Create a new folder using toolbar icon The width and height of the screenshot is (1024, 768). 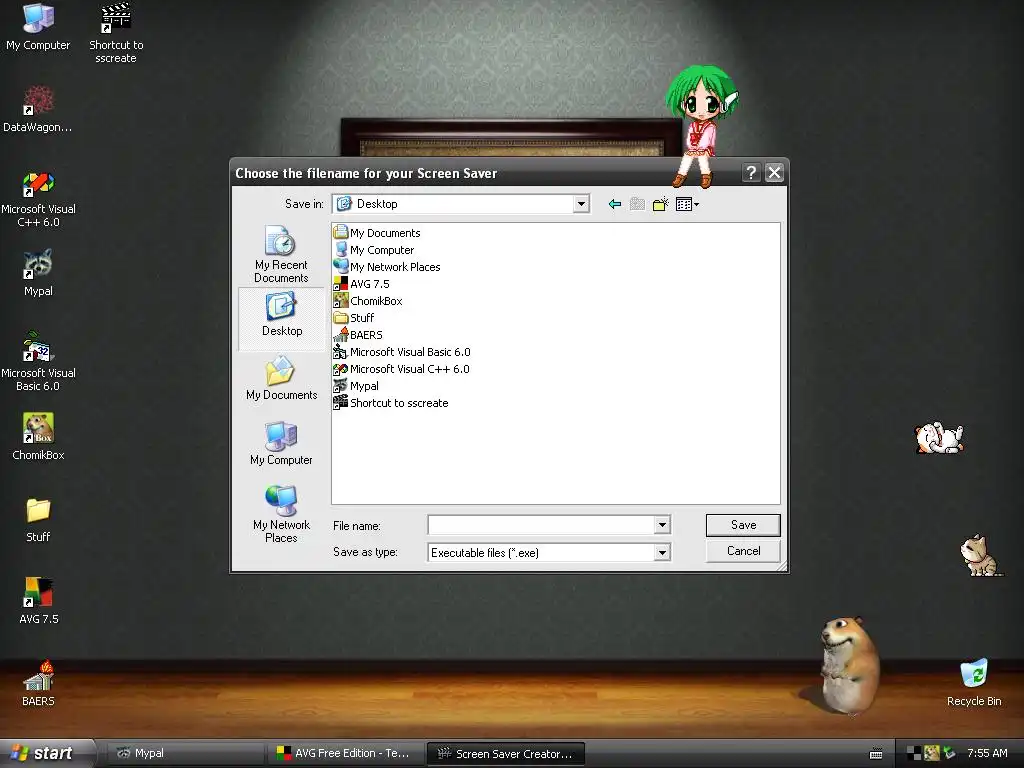661,204
